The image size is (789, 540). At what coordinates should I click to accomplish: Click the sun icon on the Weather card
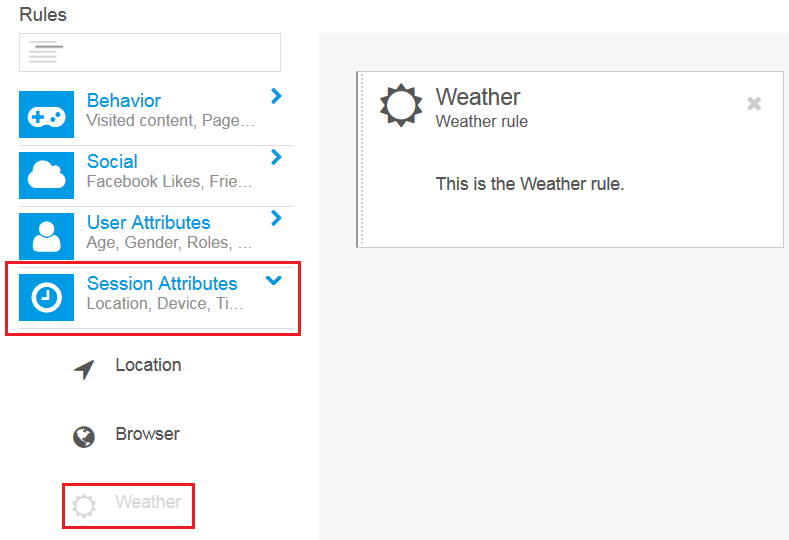[401, 105]
